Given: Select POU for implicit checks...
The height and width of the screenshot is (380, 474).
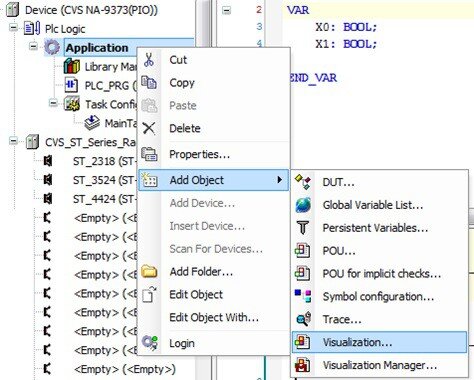Looking at the screenshot, I should pos(379,274).
